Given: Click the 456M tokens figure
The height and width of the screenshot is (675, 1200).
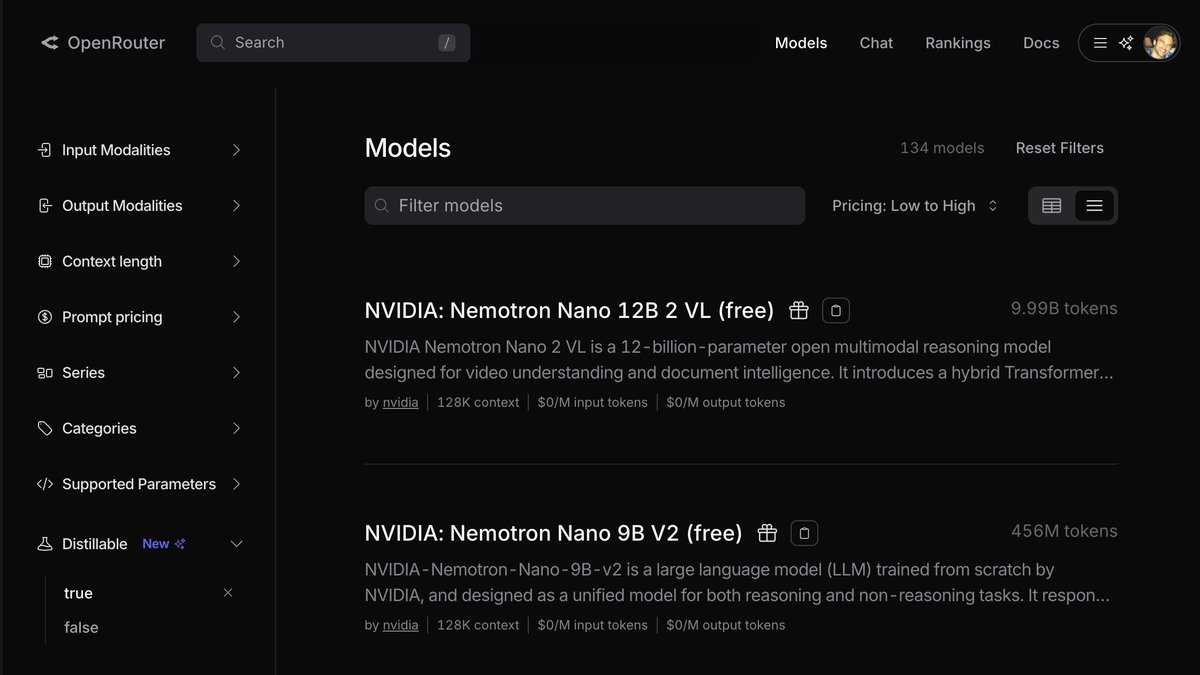Looking at the screenshot, I should [1064, 531].
